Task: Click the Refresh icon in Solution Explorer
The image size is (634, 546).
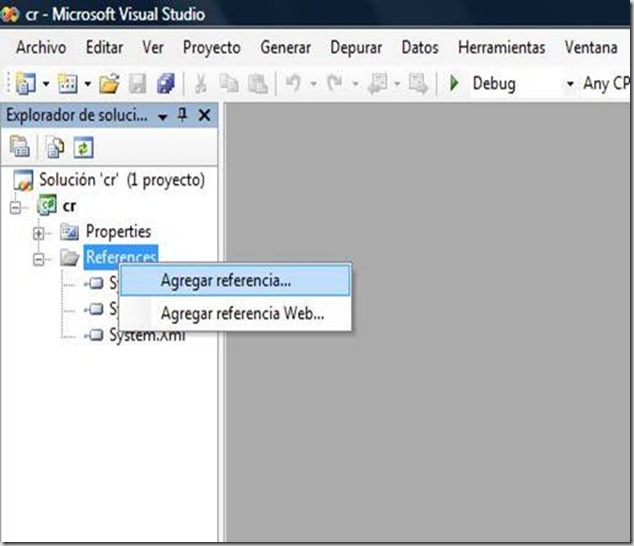Action: [x=84, y=147]
